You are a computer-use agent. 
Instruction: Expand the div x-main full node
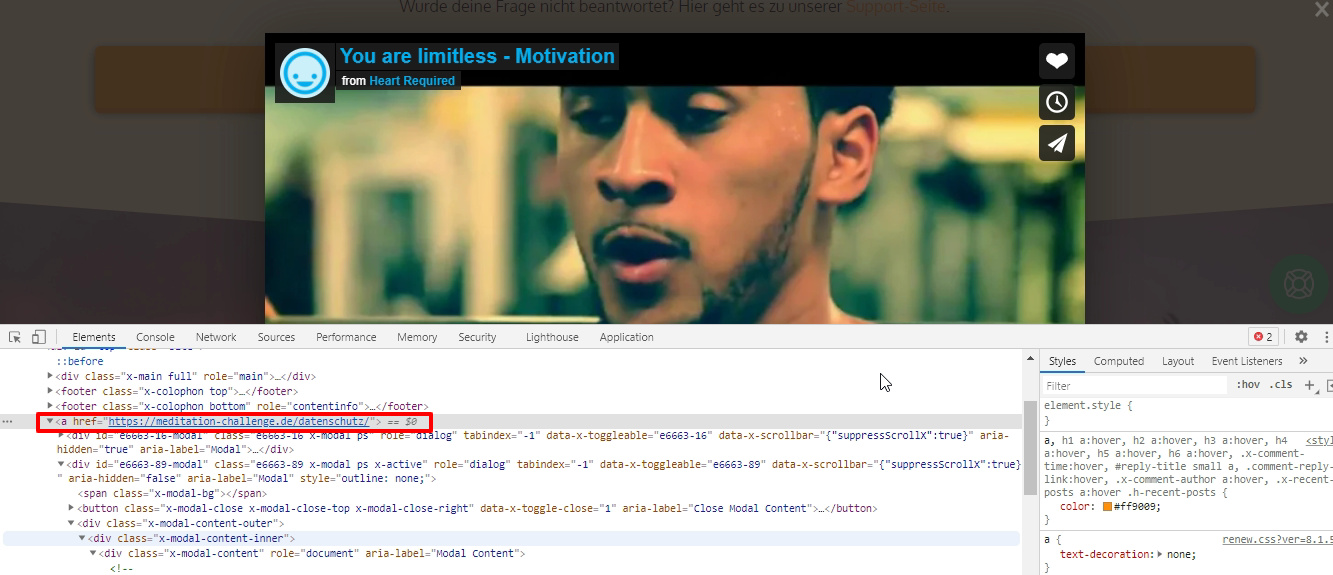(51, 376)
